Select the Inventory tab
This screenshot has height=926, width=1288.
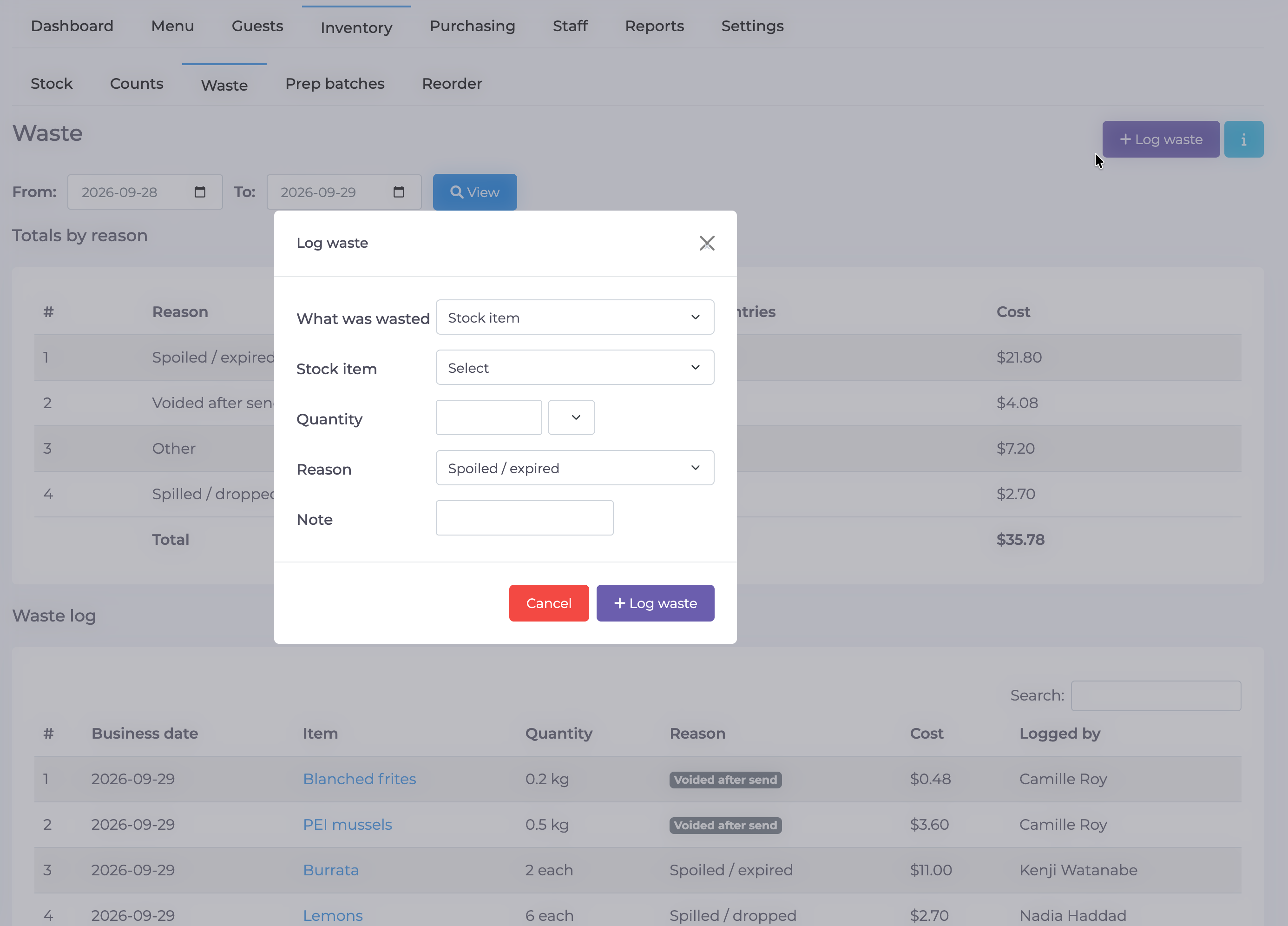click(356, 27)
